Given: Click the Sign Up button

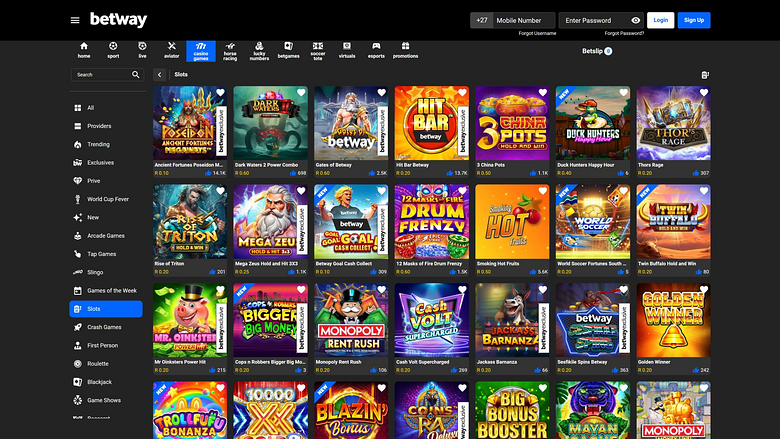Looking at the screenshot, I should pos(694,20).
